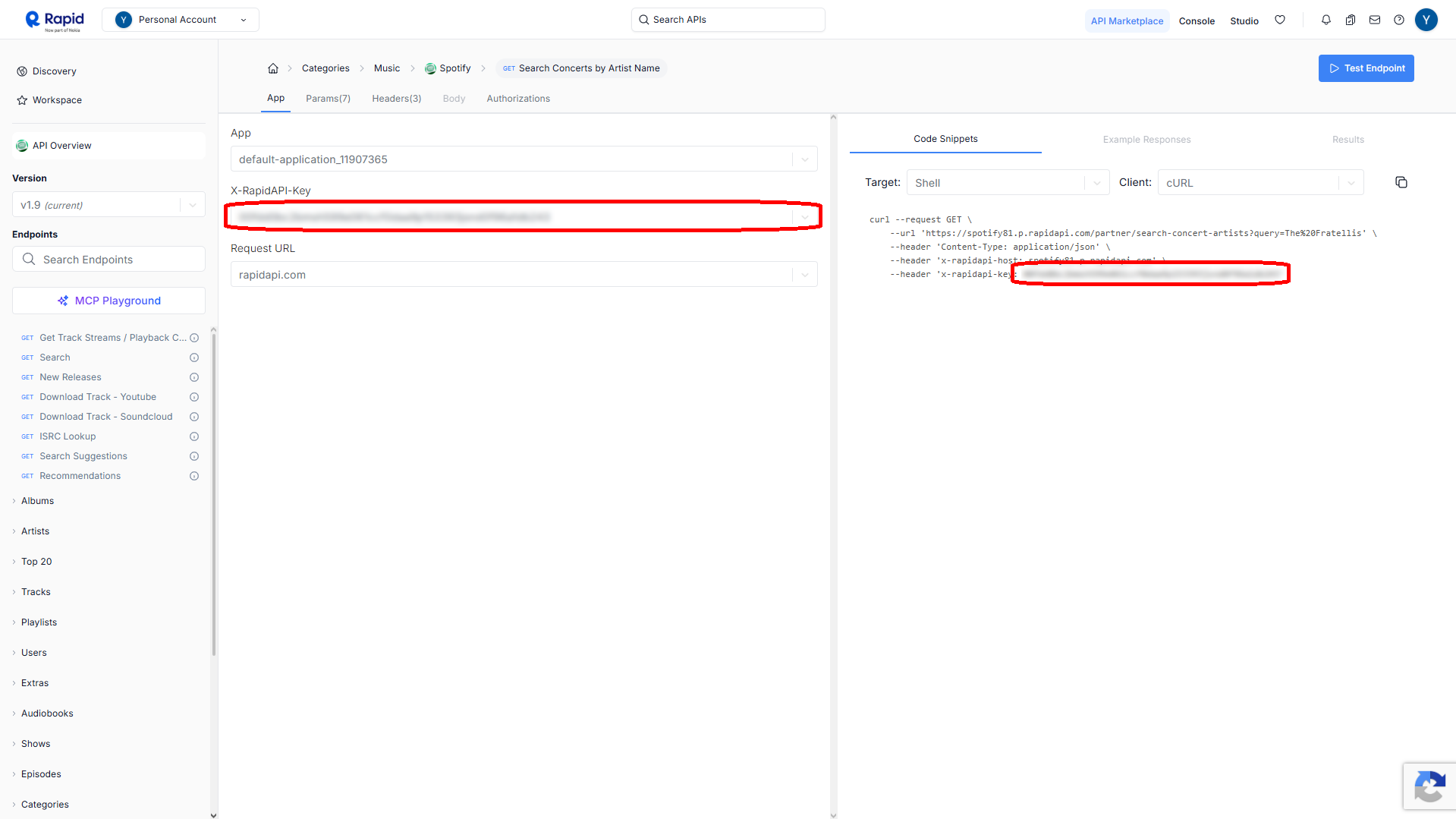The width and height of the screenshot is (1456, 819).
Task: Open the Personal Account switcher
Action: [x=181, y=20]
